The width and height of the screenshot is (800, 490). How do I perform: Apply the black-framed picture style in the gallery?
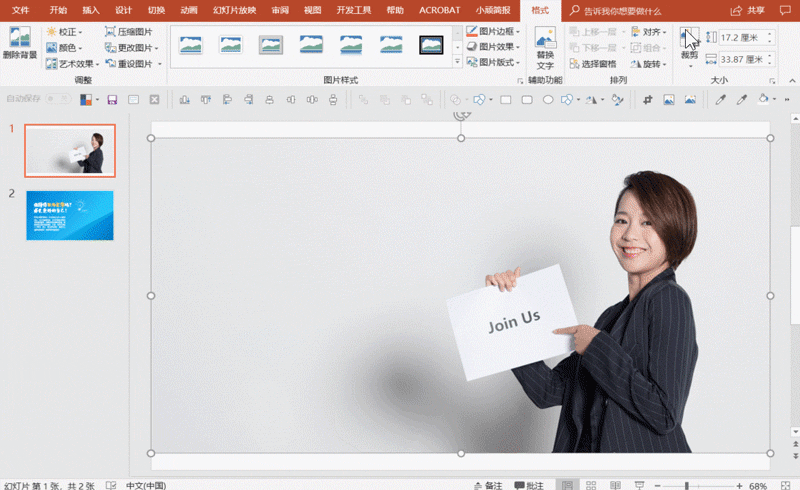point(431,45)
